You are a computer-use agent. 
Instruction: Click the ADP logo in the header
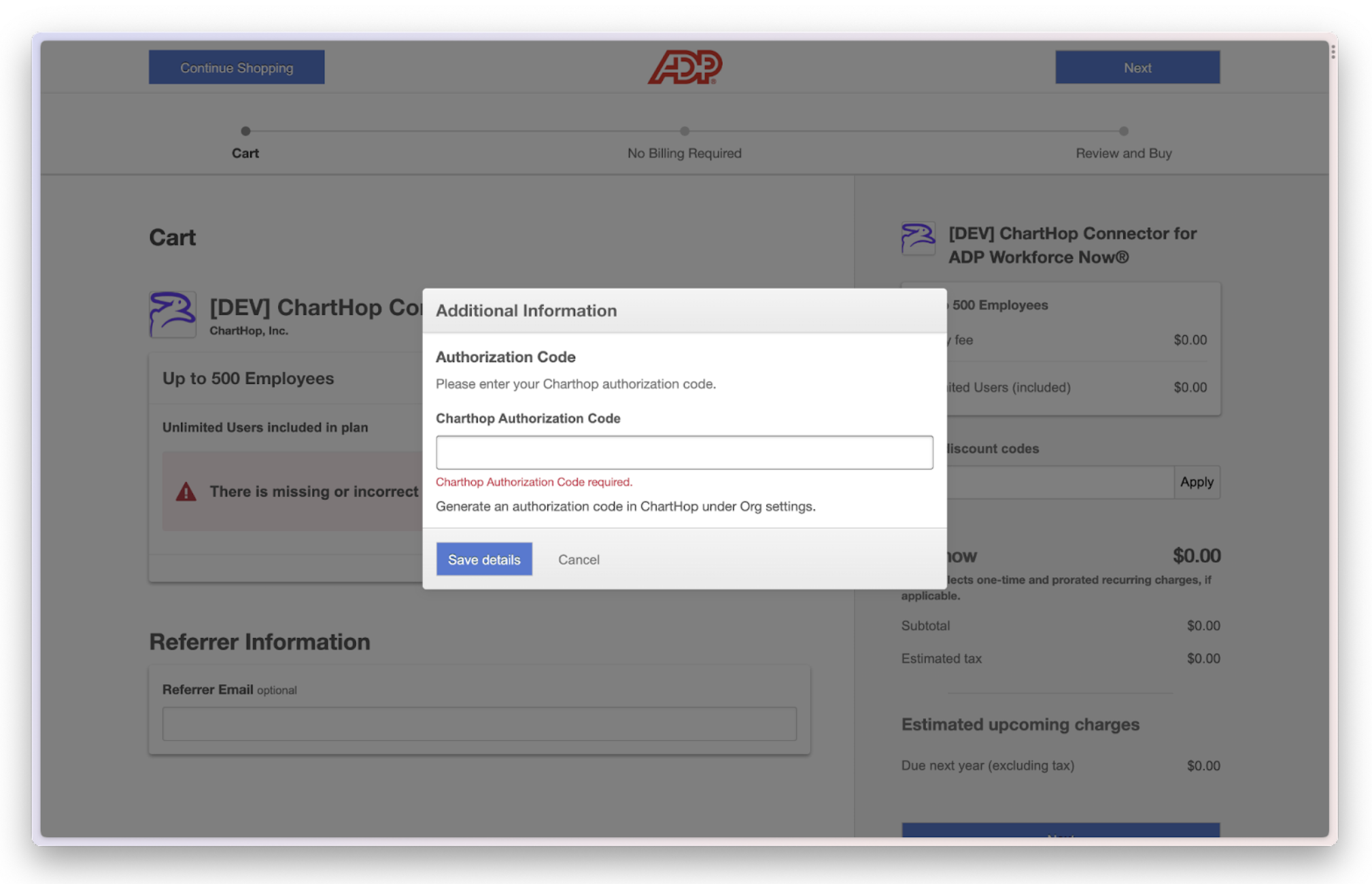685,67
